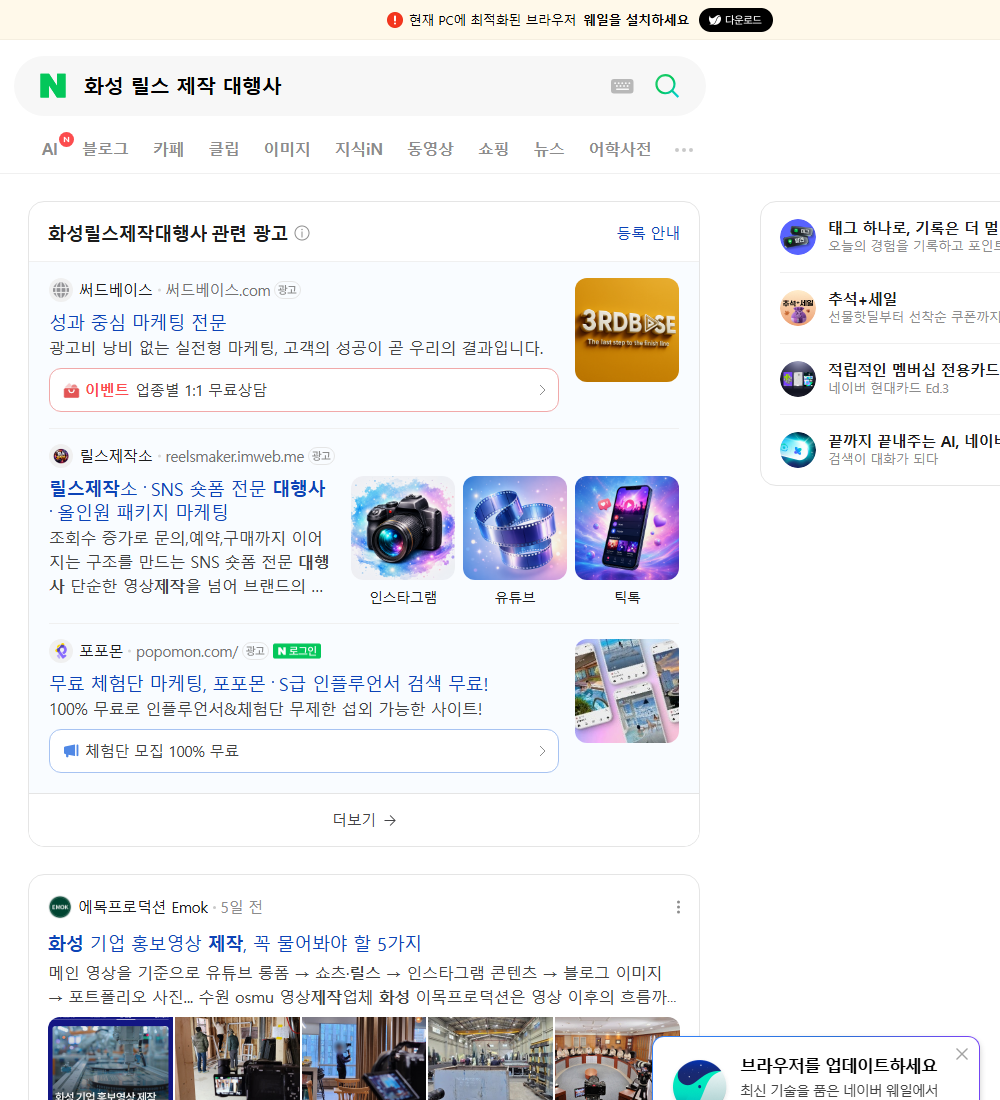Open the three-dot menu on Emok post
Viewport: 1000px width, 1100px height.
pyautogui.click(x=678, y=907)
